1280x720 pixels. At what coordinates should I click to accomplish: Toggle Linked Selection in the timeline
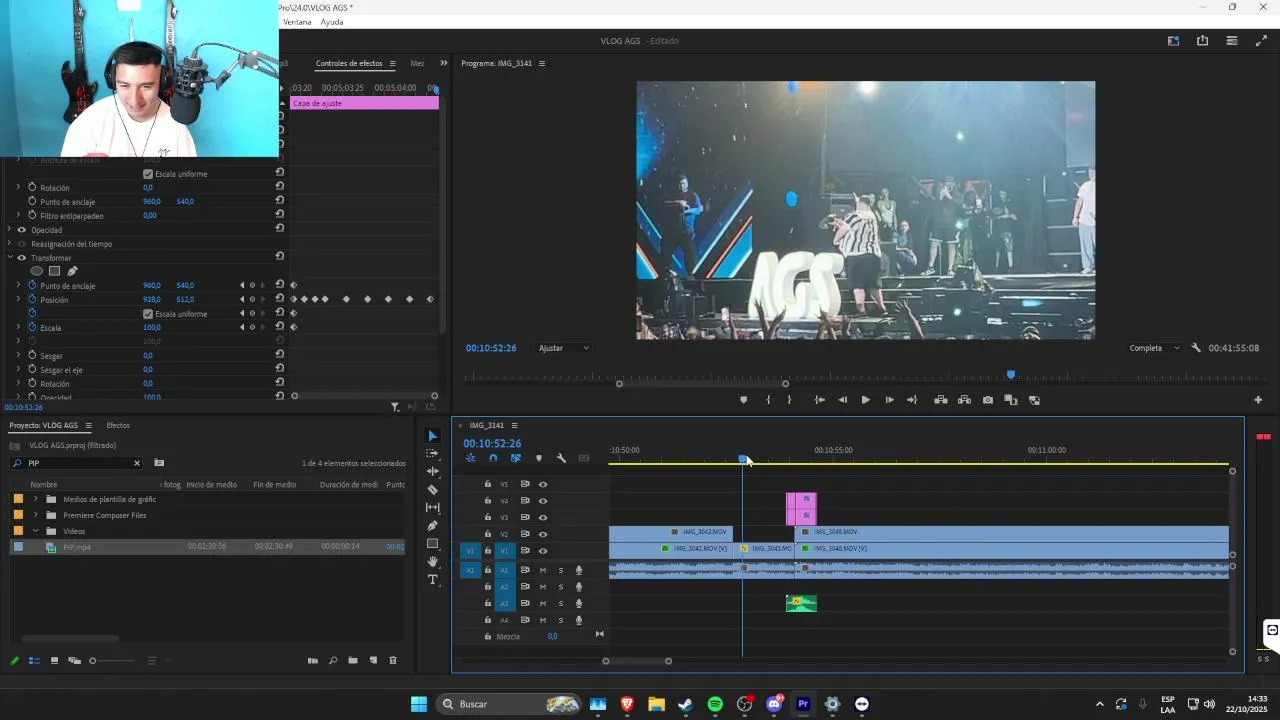(x=516, y=458)
